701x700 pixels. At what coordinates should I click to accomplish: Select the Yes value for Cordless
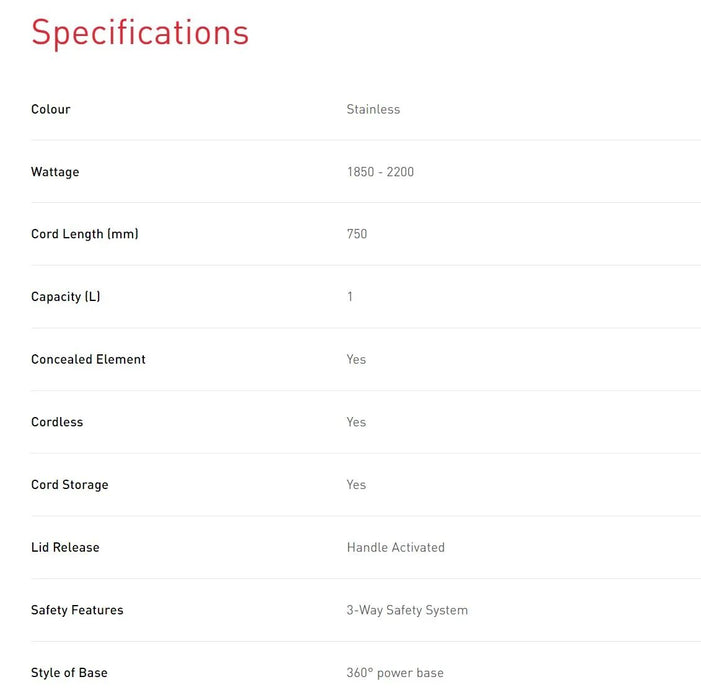pos(356,422)
